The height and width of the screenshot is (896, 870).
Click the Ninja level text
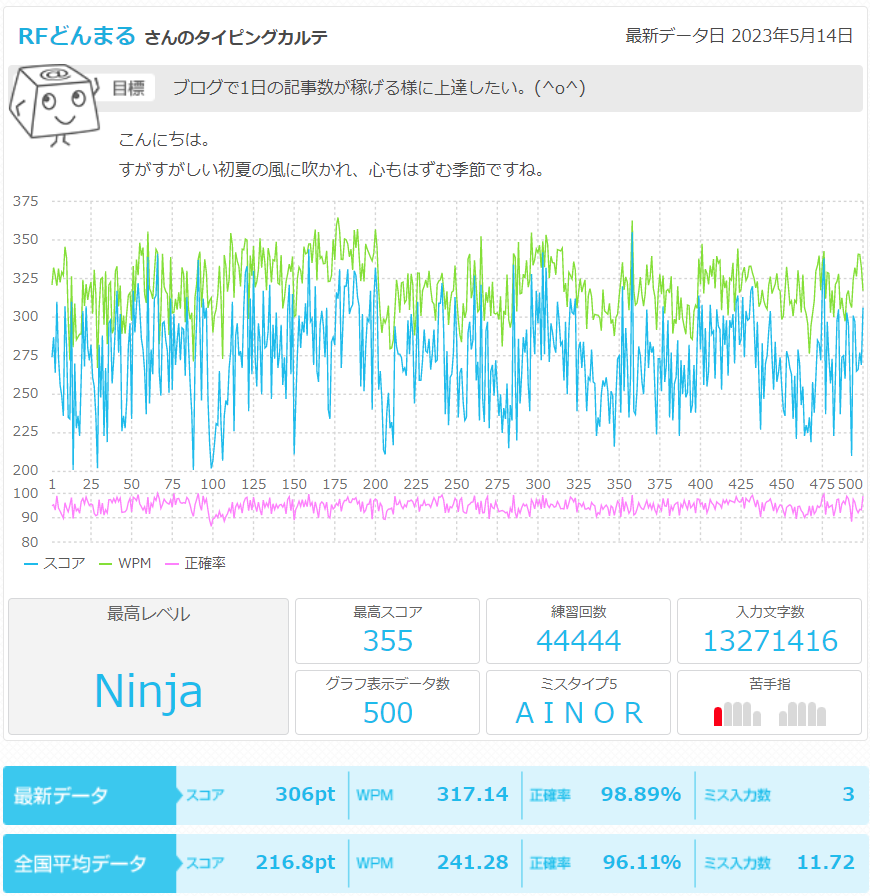149,691
